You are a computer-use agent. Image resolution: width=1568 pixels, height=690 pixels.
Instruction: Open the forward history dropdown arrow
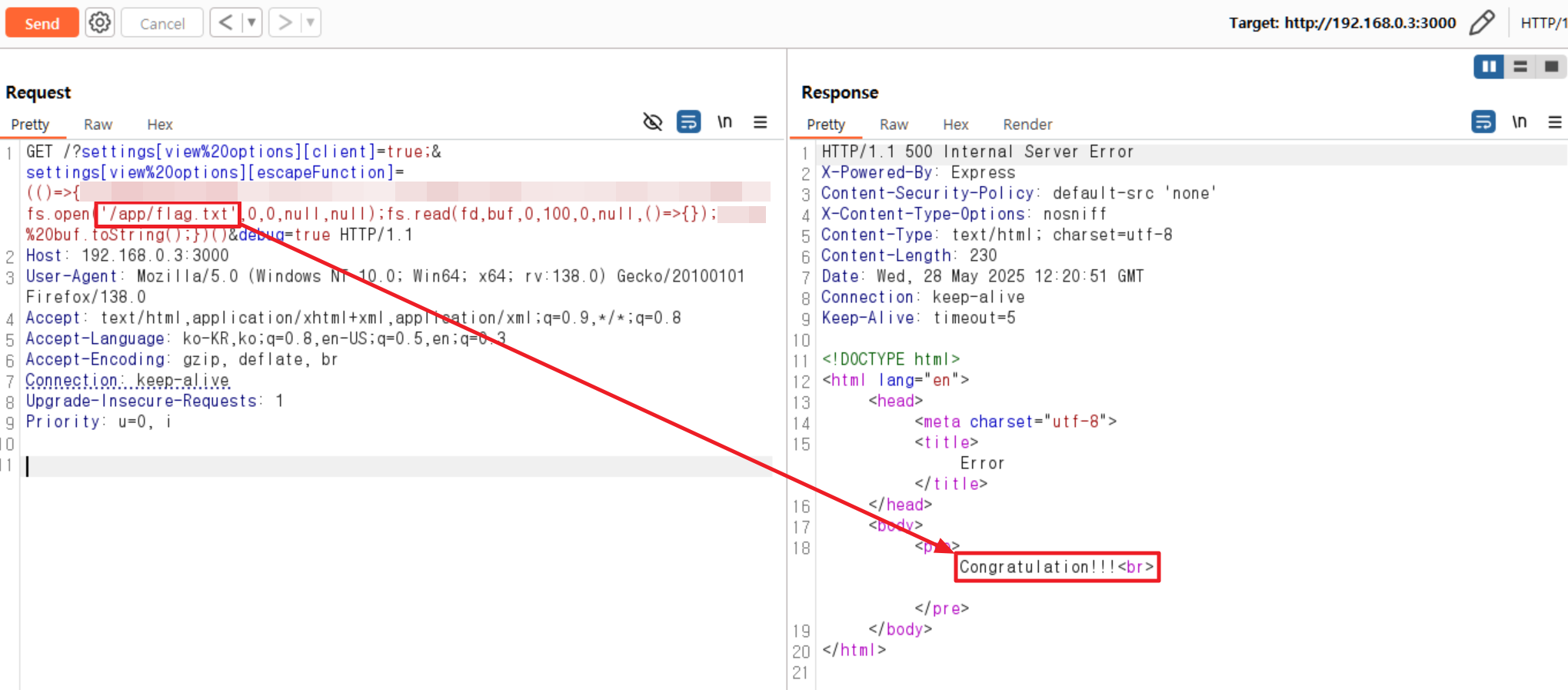(x=311, y=23)
